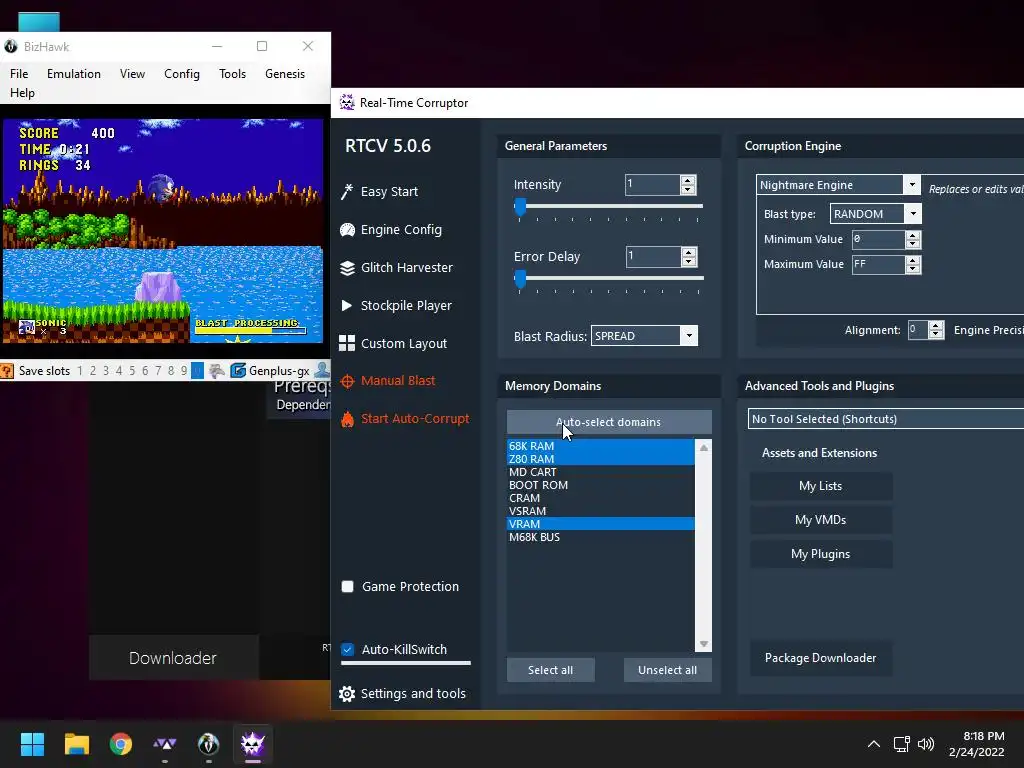
Task: Click Start Auto-Corrupt flame icon
Action: [347, 419]
